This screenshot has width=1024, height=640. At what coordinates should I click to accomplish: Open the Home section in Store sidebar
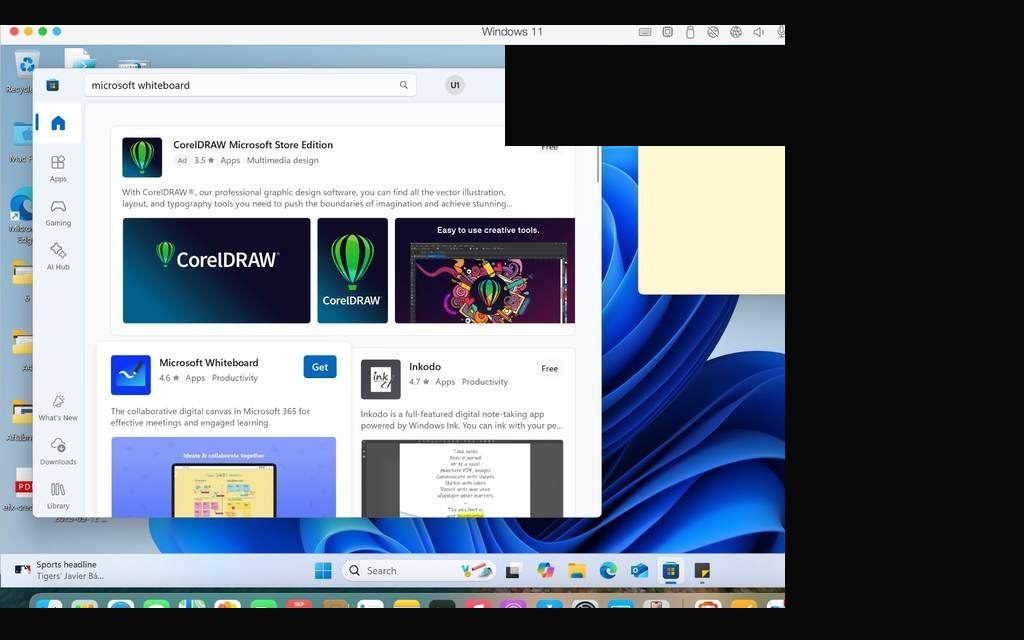click(57, 123)
